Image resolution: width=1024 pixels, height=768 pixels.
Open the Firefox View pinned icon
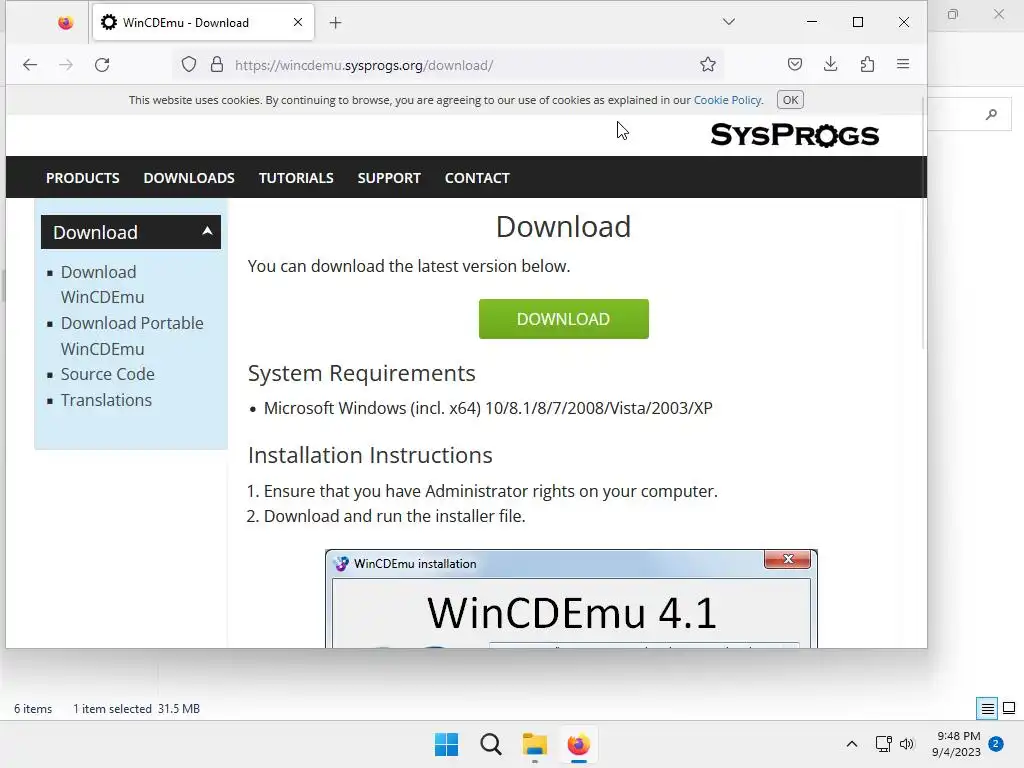point(65,23)
